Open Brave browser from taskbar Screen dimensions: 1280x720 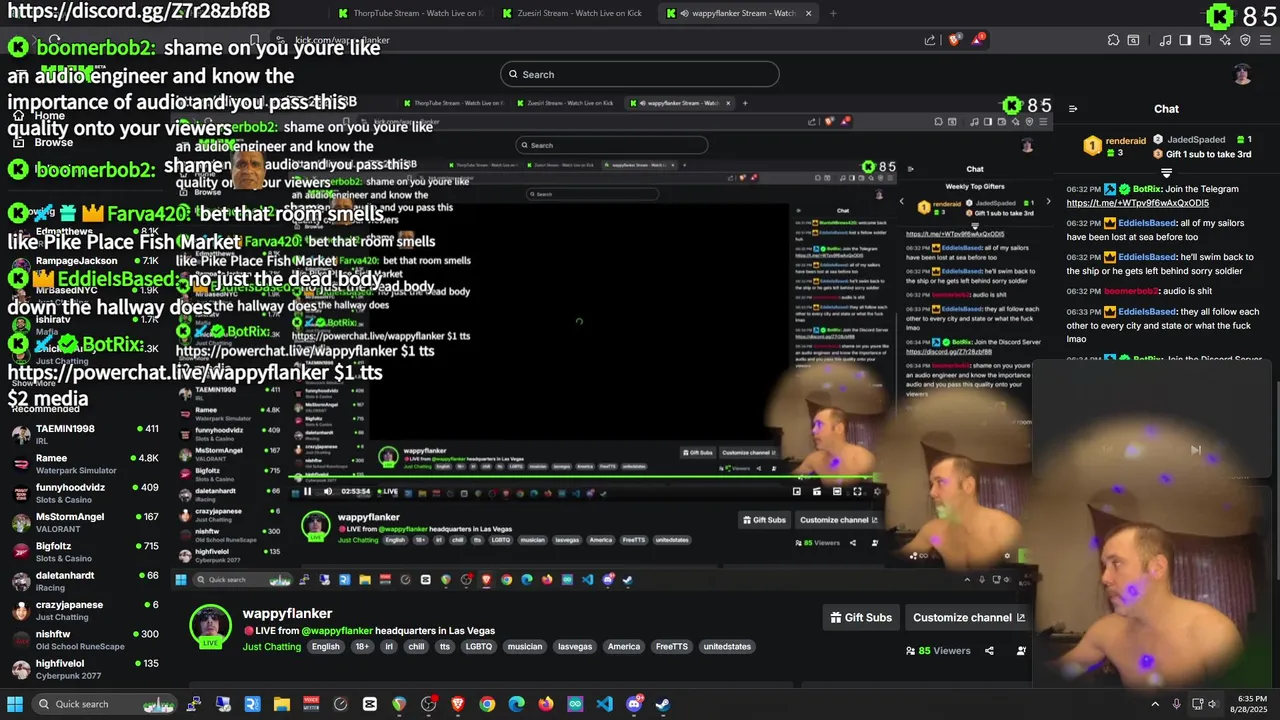click(458, 704)
